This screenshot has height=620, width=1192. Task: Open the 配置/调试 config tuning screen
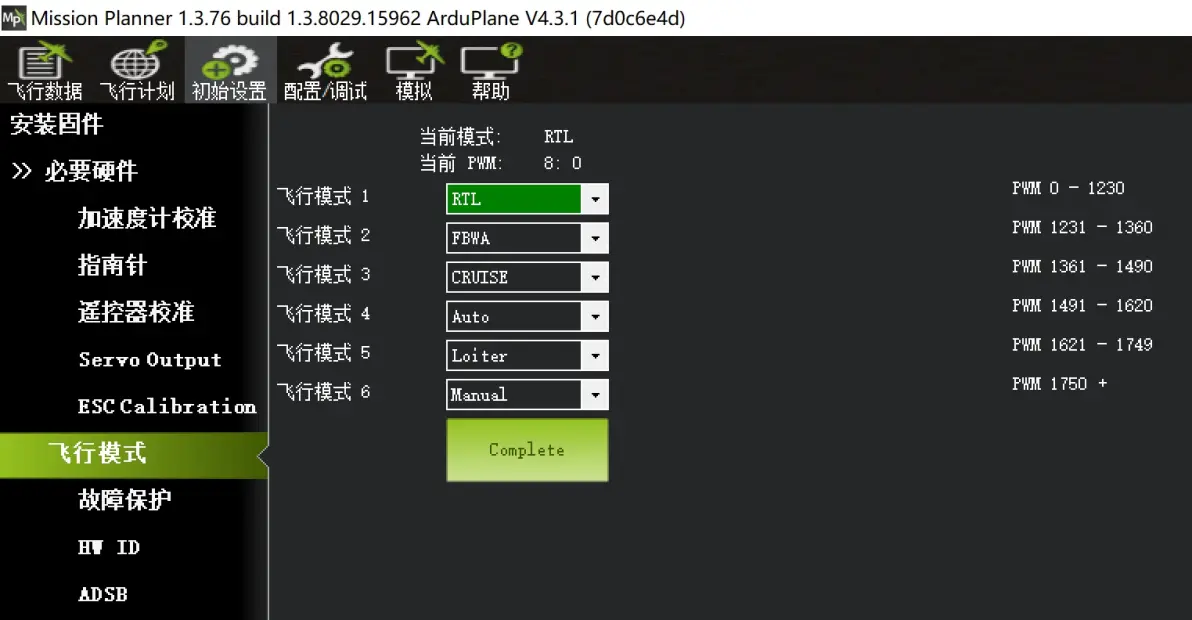coord(325,72)
